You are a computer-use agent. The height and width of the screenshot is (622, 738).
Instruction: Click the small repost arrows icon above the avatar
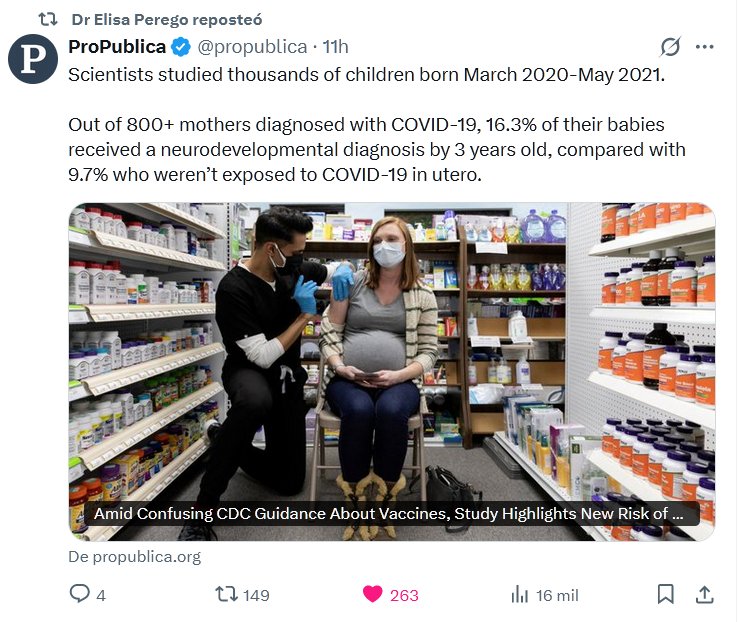(47, 19)
